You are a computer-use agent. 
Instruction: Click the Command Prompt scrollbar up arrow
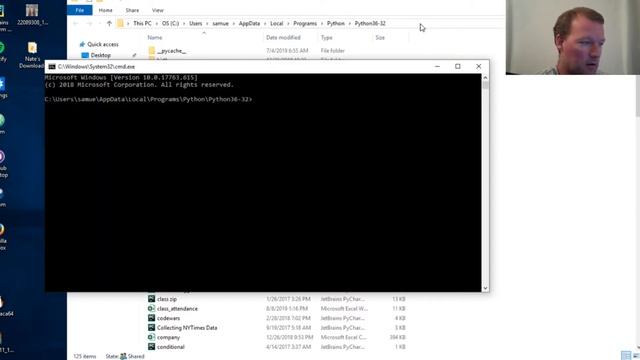click(485, 78)
